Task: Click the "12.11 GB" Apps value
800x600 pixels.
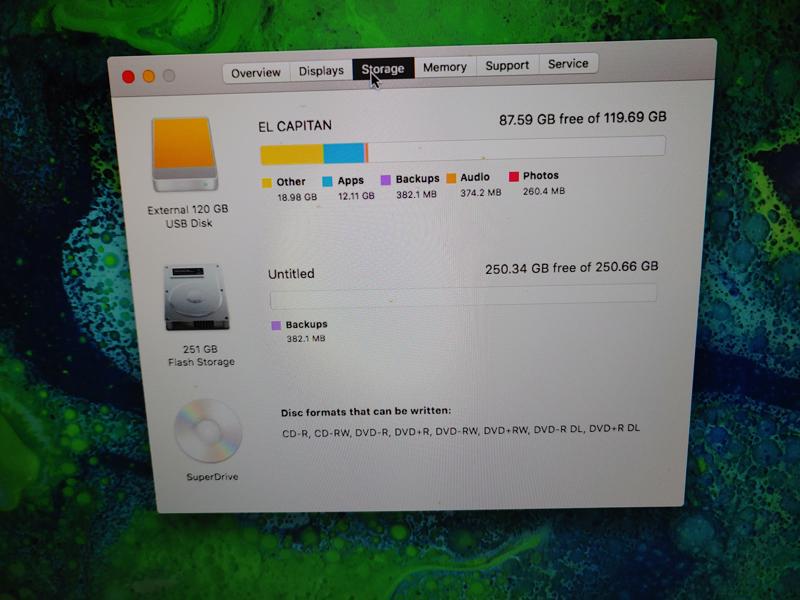Action: pyautogui.click(x=356, y=195)
